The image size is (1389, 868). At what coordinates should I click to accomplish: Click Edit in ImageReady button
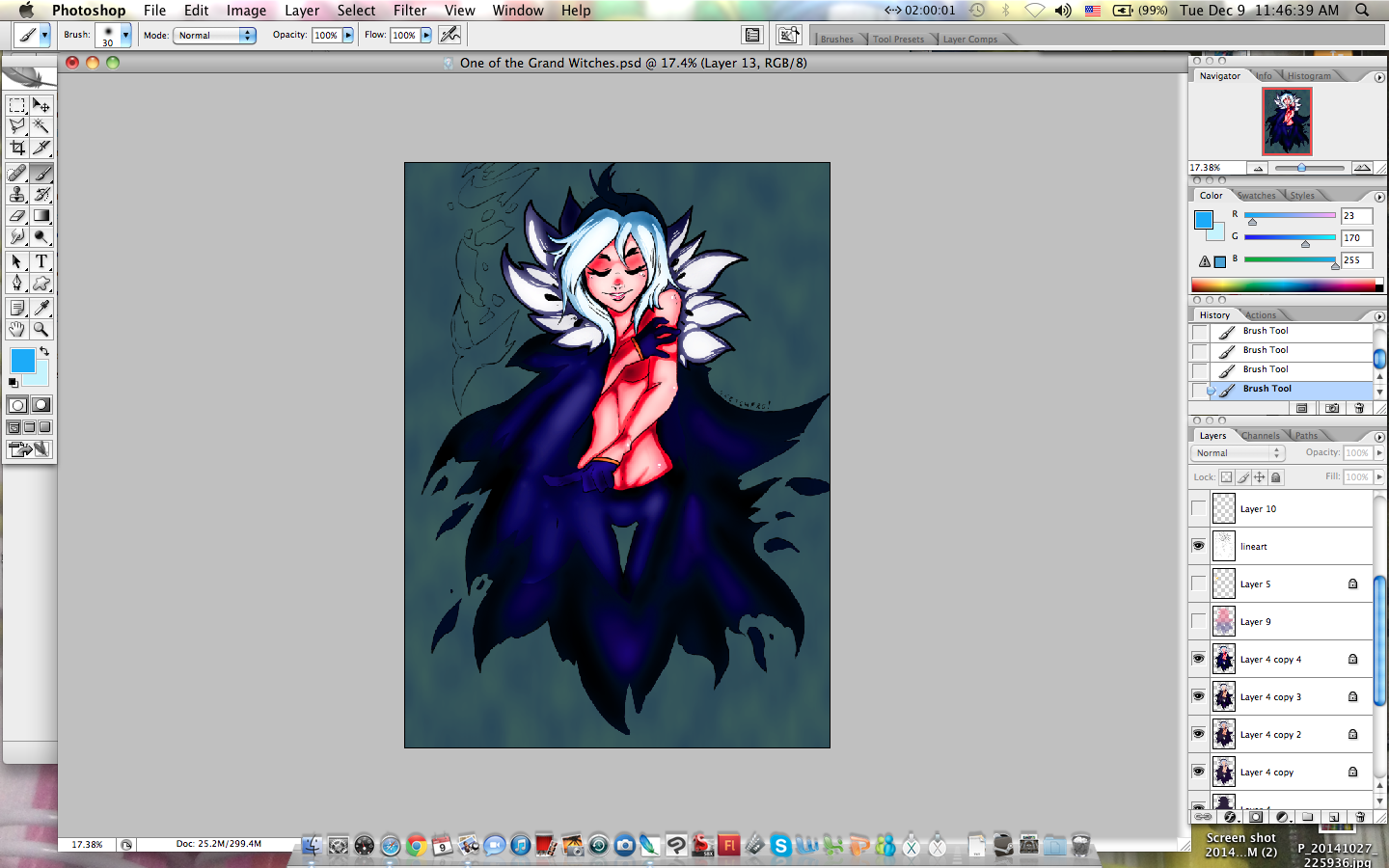29,449
